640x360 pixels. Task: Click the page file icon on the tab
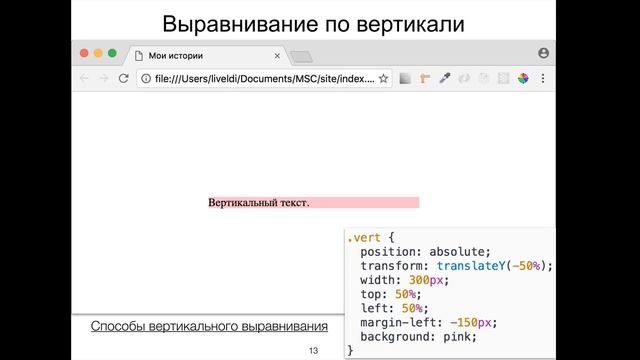click(x=139, y=56)
